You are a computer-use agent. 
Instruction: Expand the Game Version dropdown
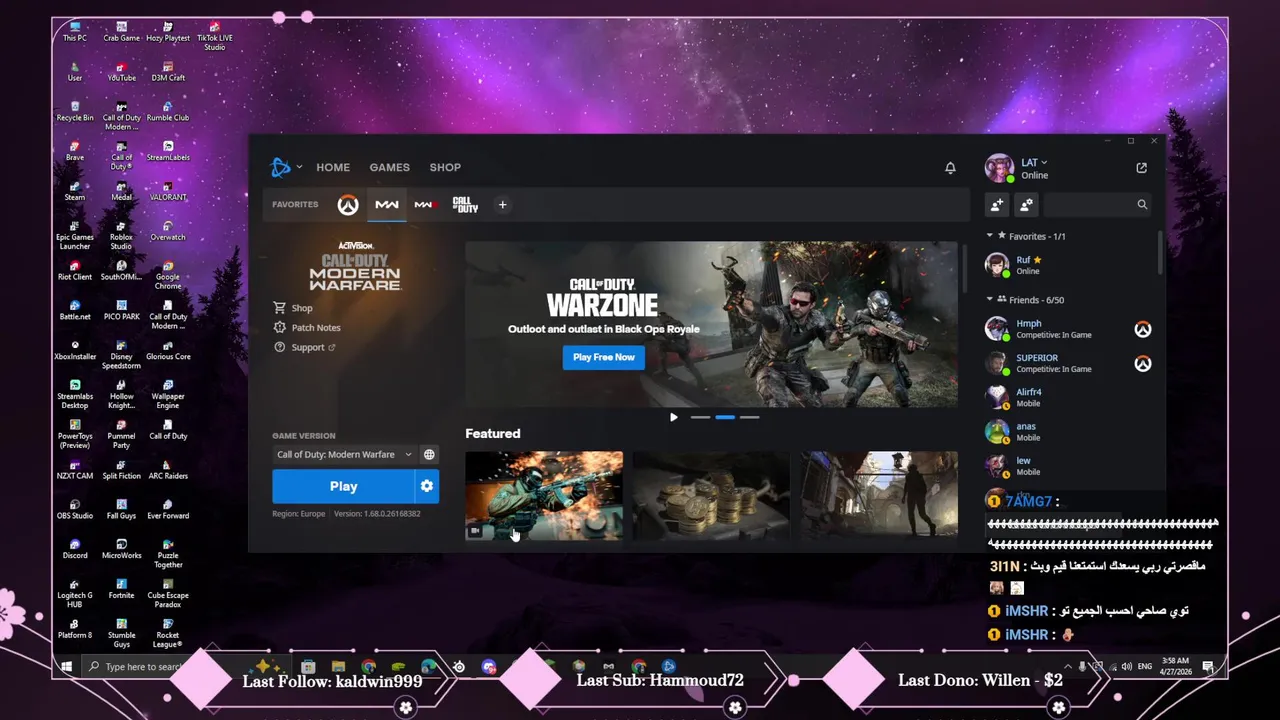344,454
